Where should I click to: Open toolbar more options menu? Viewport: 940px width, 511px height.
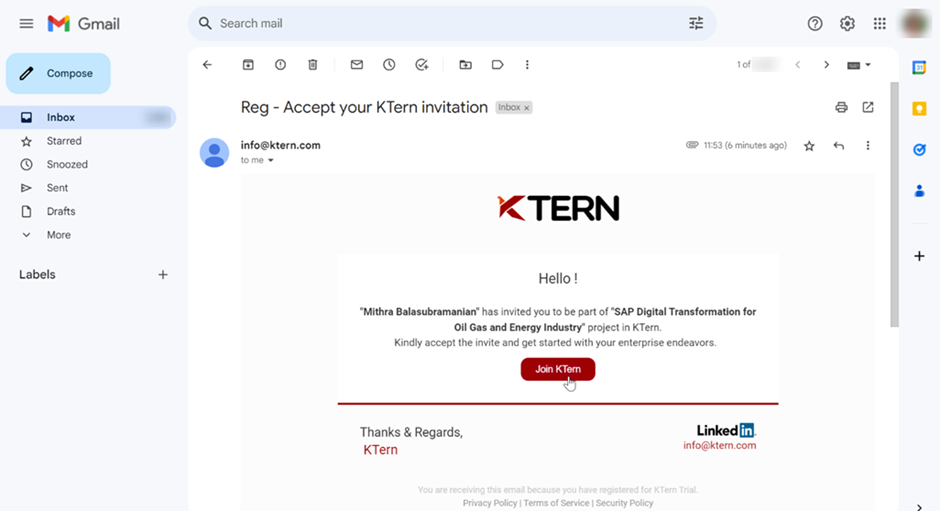click(527, 65)
